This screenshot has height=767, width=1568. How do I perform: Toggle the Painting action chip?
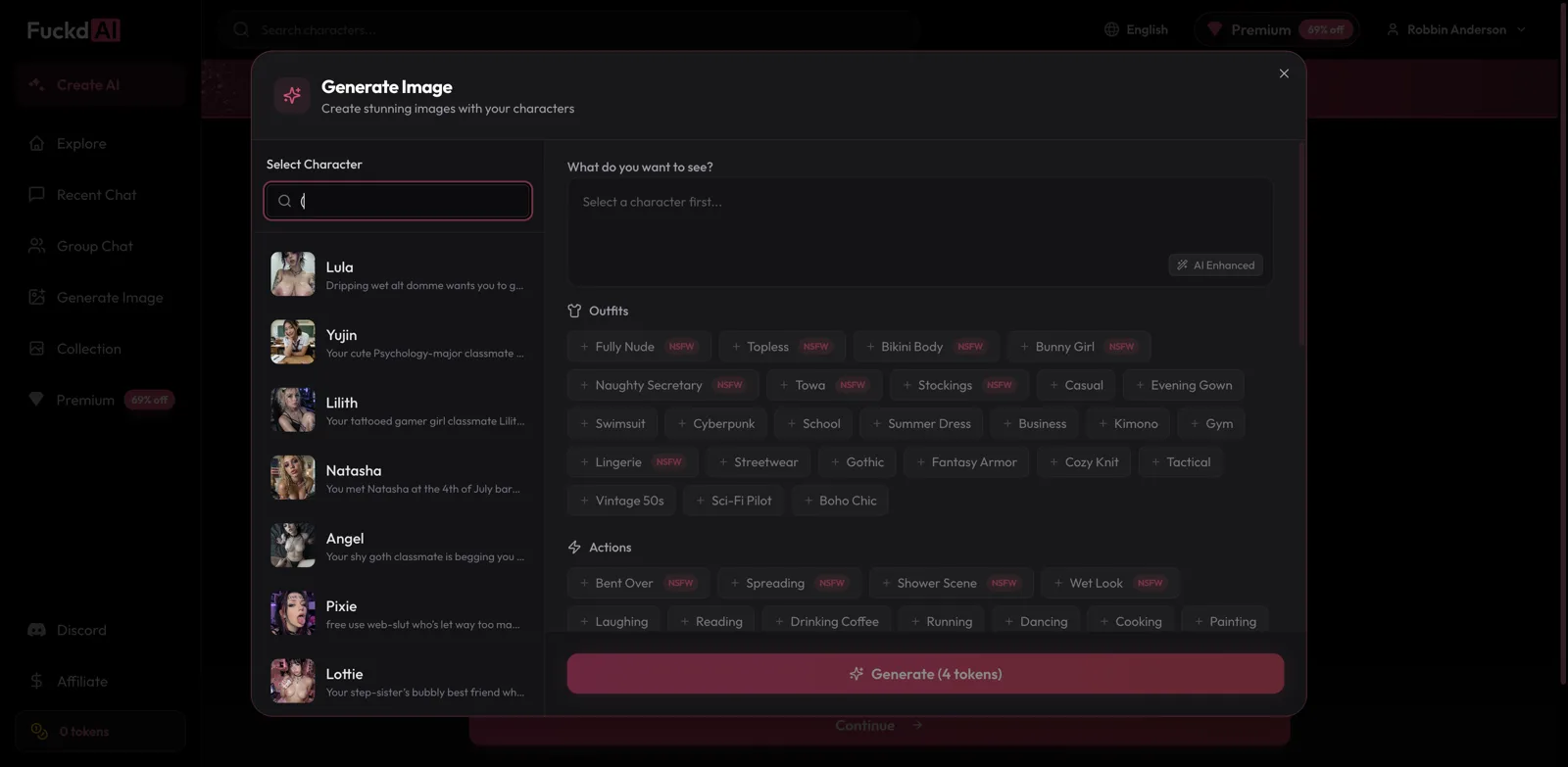click(1225, 621)
